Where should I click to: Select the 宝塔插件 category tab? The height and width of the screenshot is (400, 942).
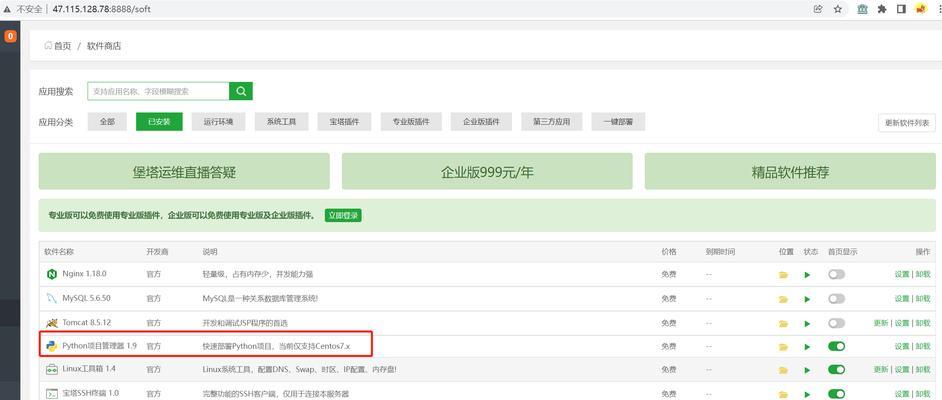click(344, 122)
